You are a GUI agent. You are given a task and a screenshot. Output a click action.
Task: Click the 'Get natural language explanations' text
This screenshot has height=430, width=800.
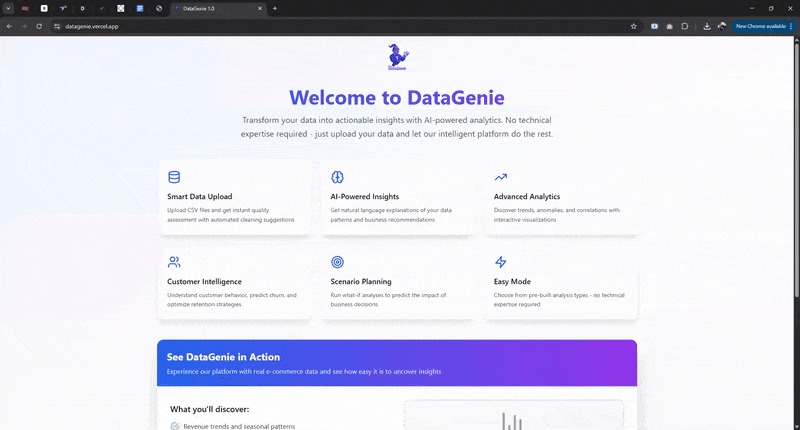[391, 210]
